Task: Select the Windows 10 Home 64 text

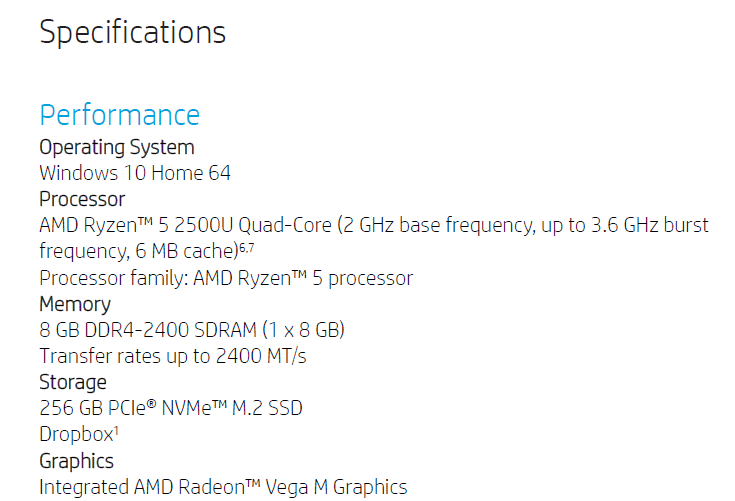Action: click(135, 173)
